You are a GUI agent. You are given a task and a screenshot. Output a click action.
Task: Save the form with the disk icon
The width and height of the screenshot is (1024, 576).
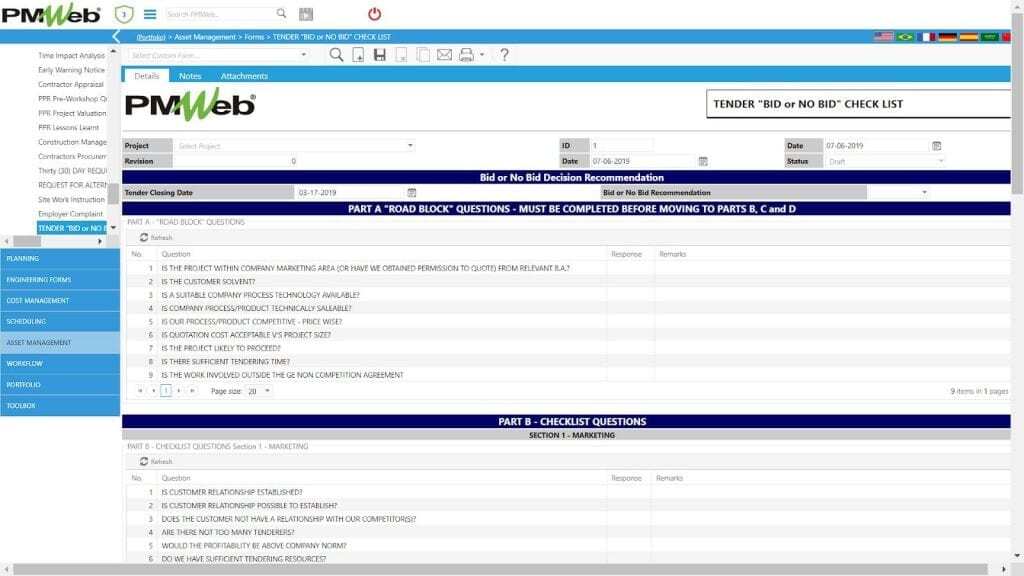[x=379, y=55]
